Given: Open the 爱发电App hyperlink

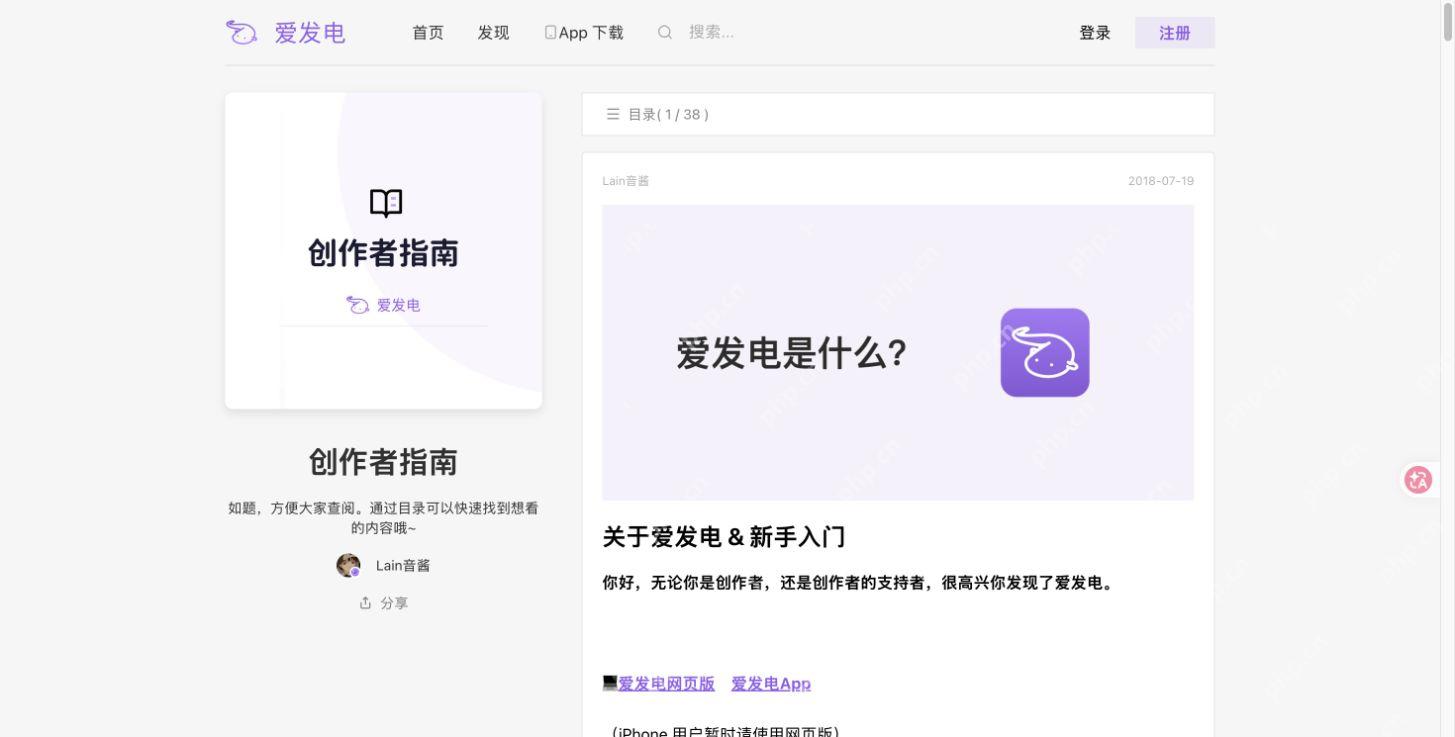Looking at the screenshot, I should pyautogui.click(x=771, y=684).
